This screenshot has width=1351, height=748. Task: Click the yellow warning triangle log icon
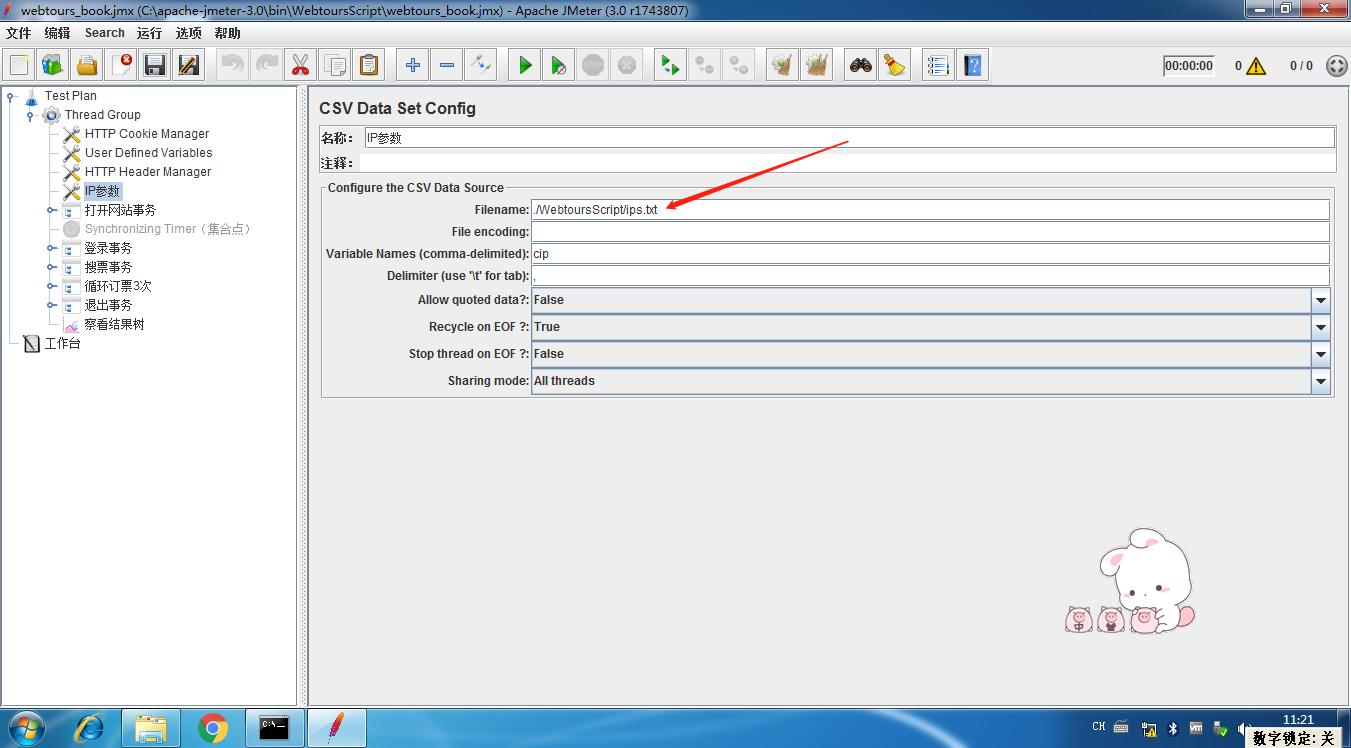1256,66
